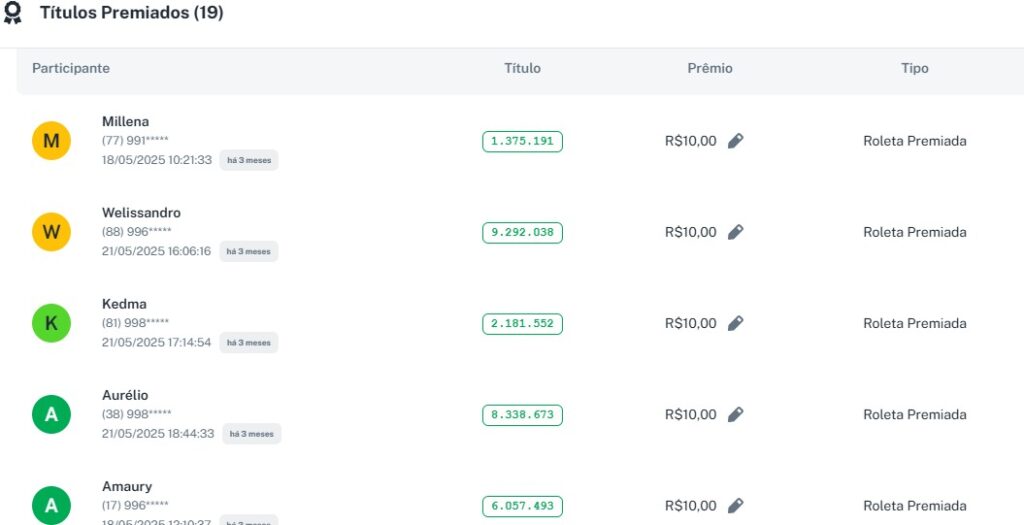Click Aurélio's green A avatar

(x=51, y=414)
